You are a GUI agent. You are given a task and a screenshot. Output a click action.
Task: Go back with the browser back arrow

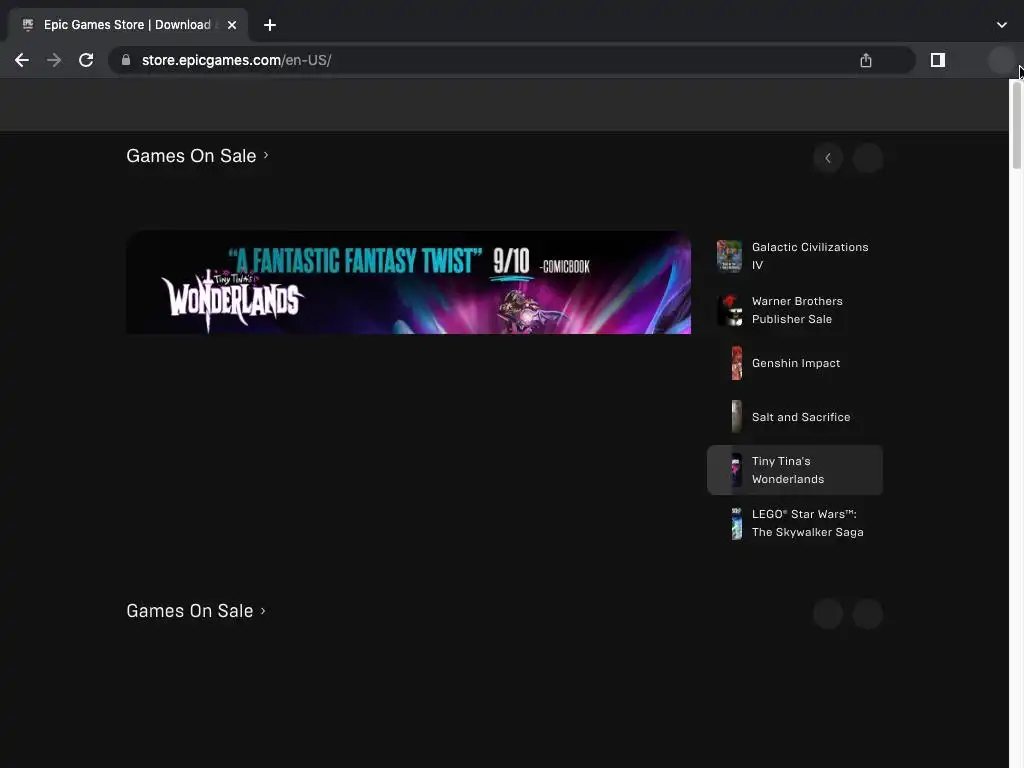click(x=22, y=60)
